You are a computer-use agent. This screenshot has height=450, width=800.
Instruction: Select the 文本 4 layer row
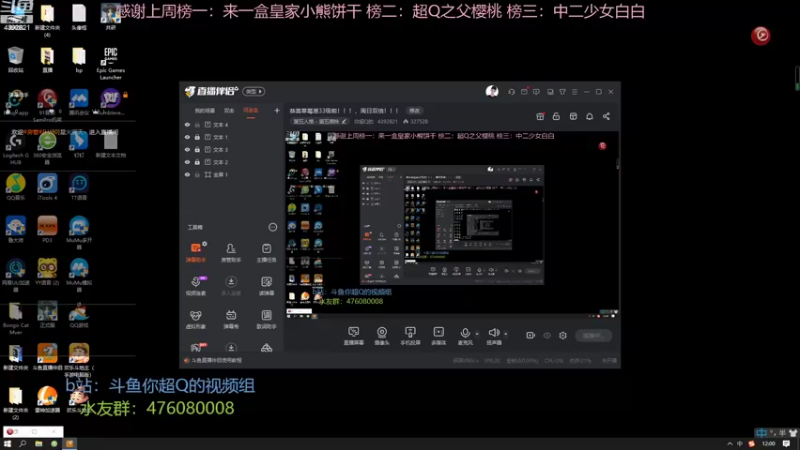[232, 124]
